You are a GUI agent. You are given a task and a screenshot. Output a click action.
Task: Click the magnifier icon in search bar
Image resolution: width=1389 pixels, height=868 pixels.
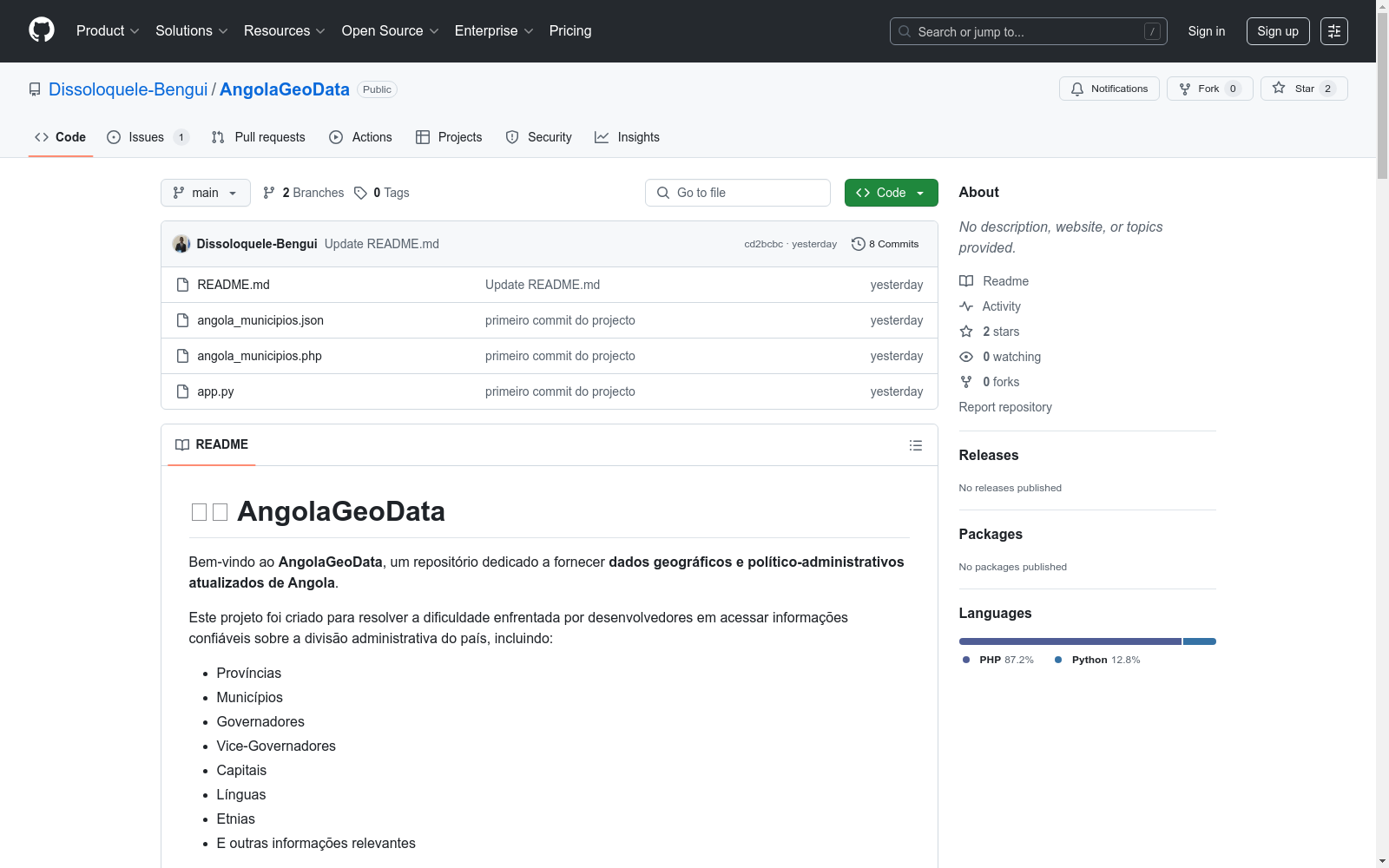[x=905, y=31]
